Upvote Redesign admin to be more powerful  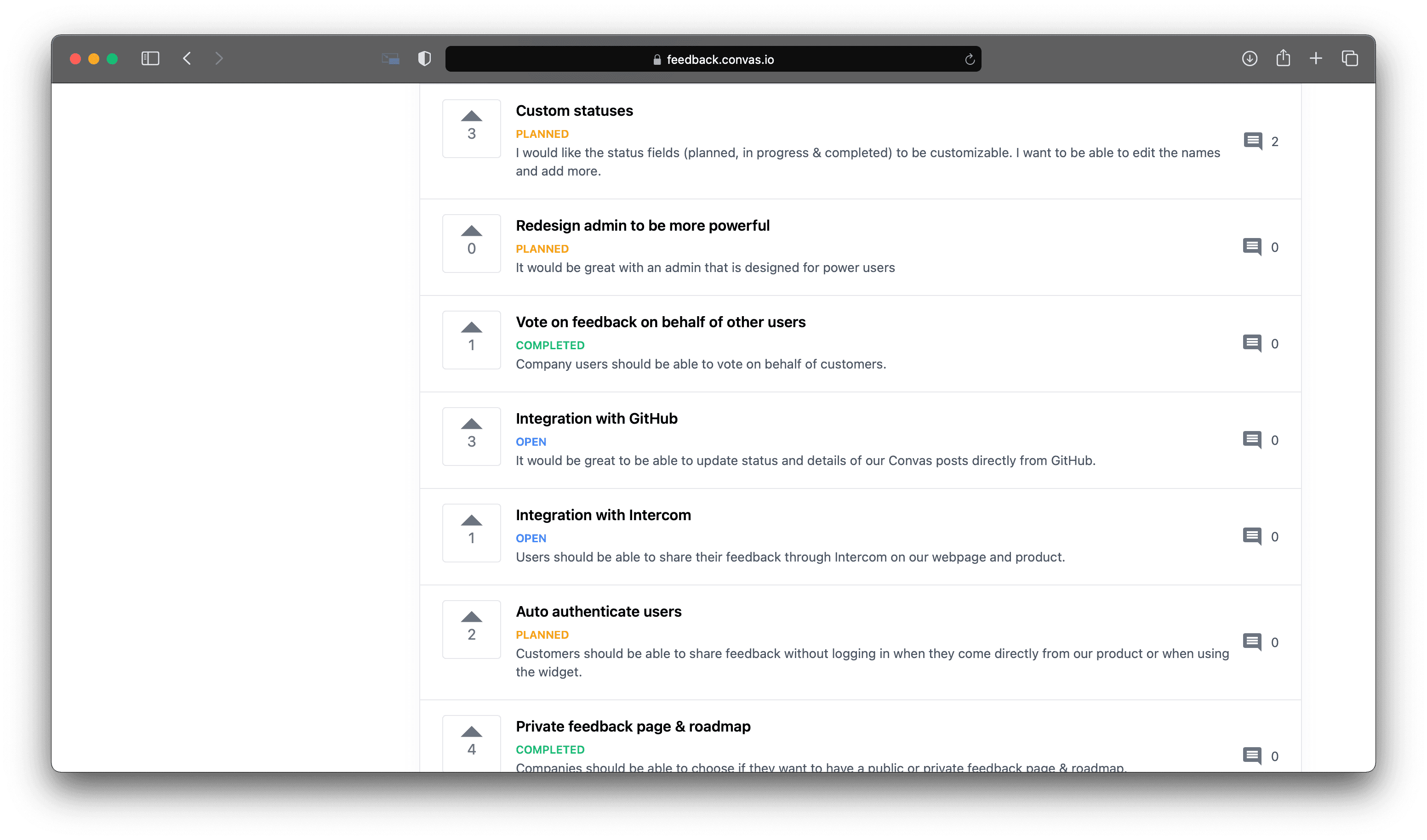coord(471,244)
